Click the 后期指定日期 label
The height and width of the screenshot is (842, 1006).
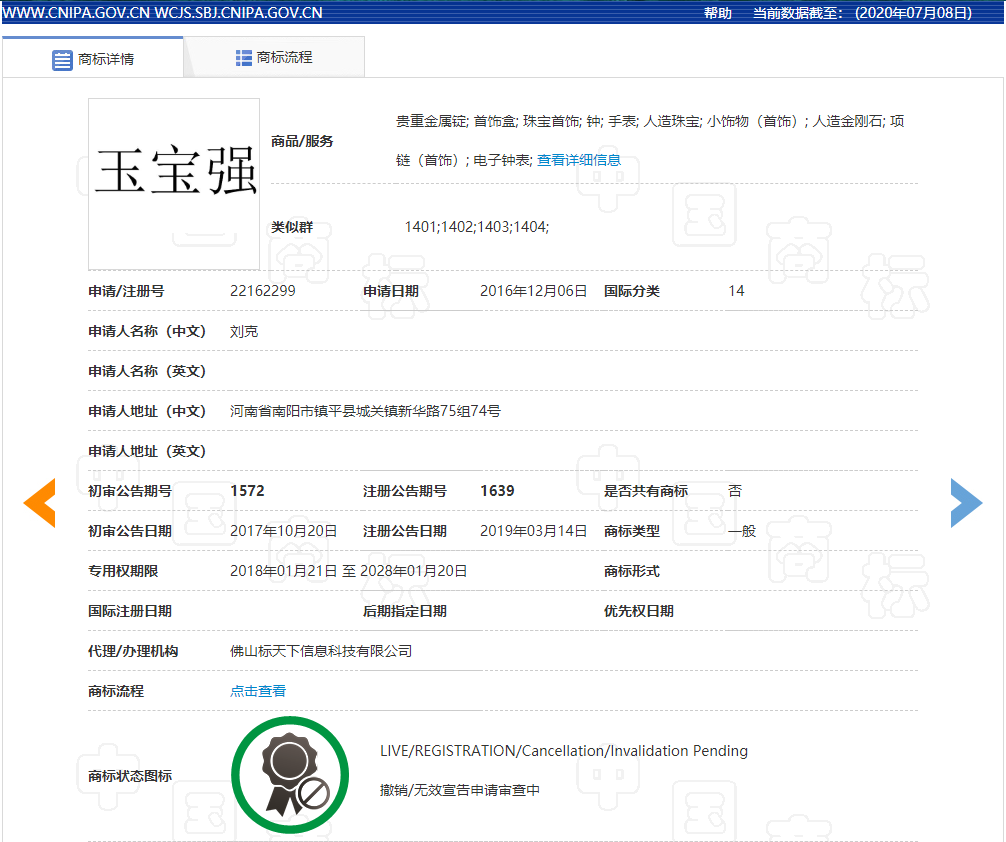(405, 611)
